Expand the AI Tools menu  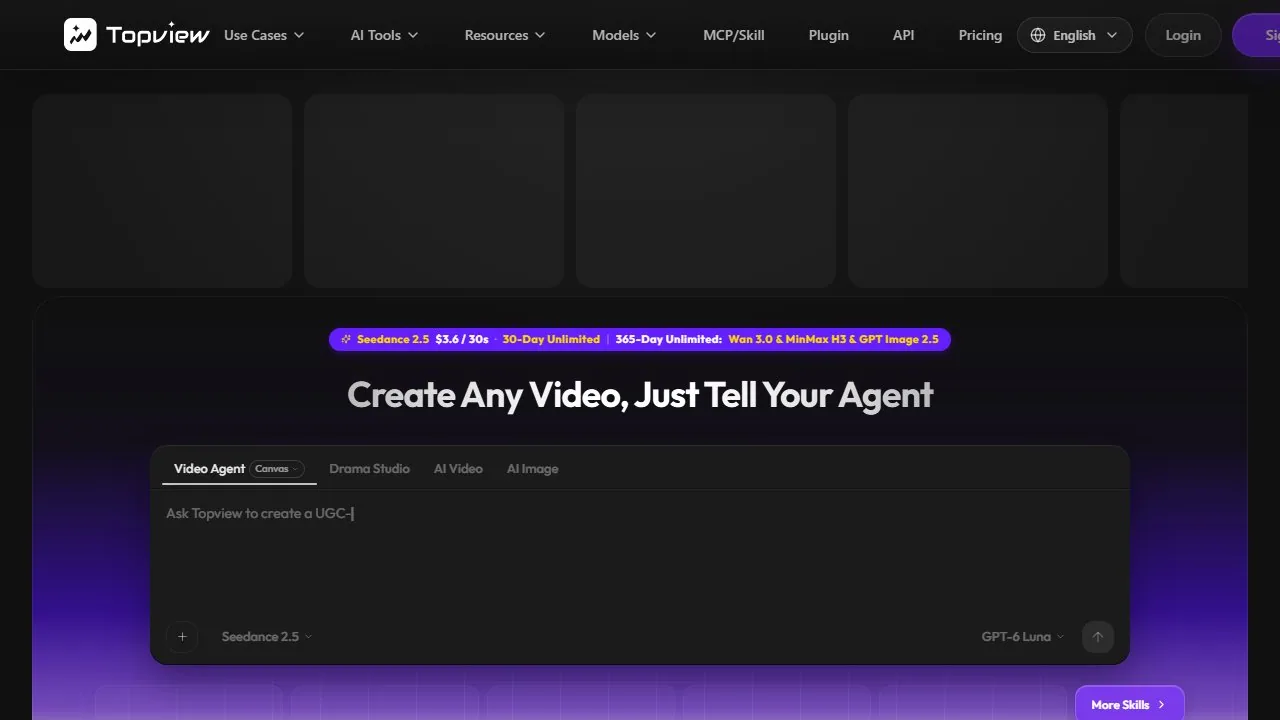point(384,35)
